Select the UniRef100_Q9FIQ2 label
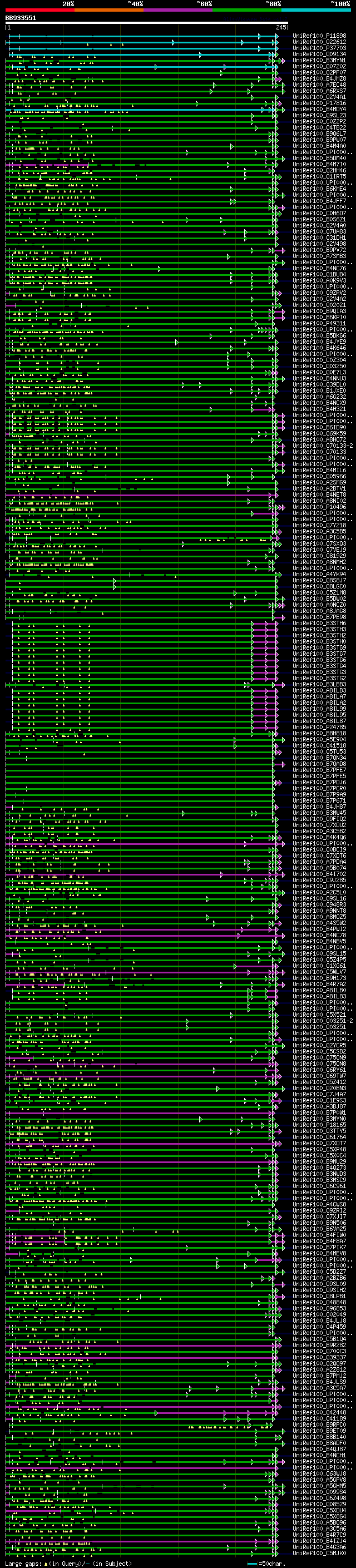Image resolution: width=356 pixels, height=1568 pixels. click(319, 819)
